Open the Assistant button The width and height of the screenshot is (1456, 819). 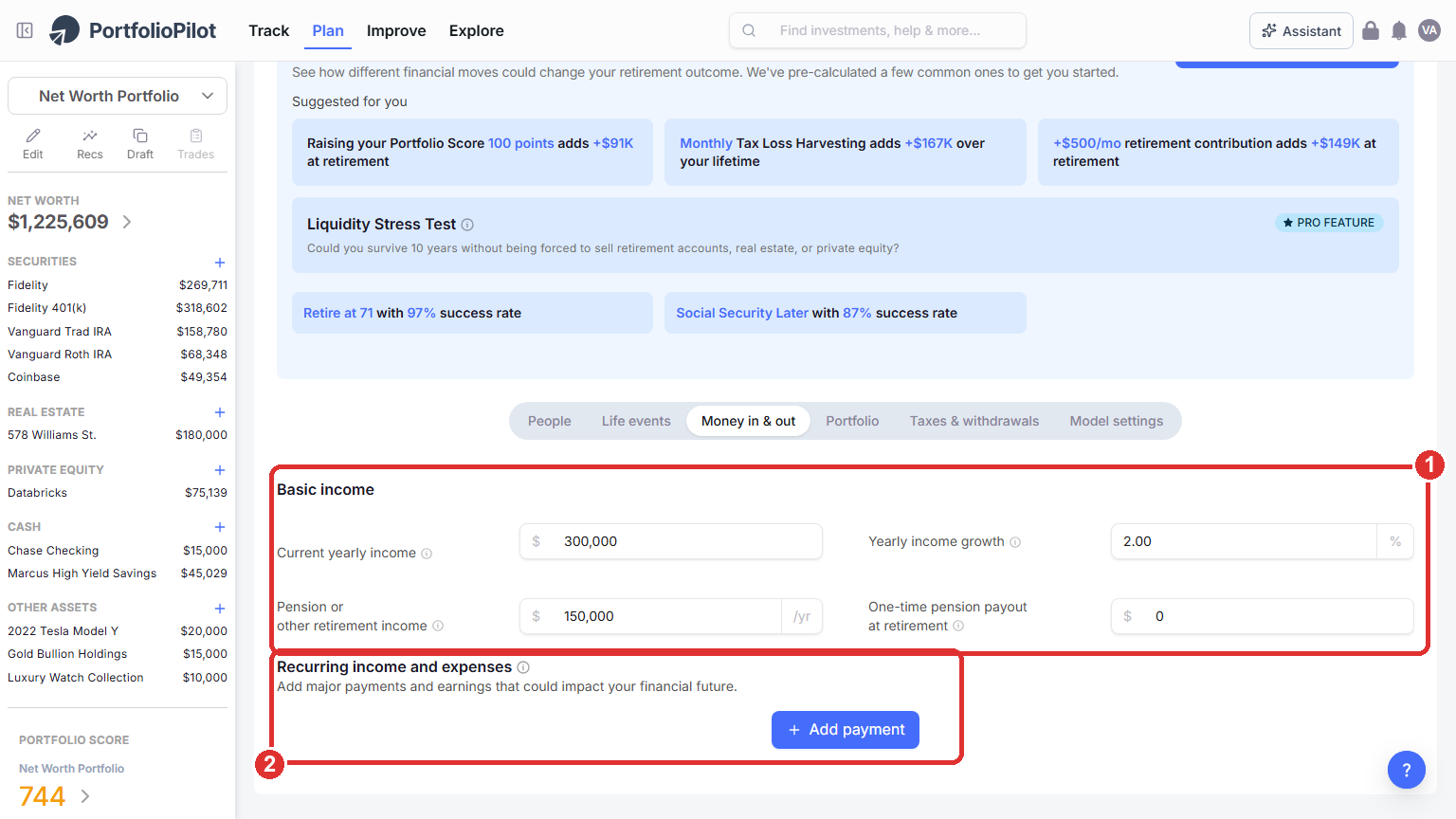[x=1301, y=30]
